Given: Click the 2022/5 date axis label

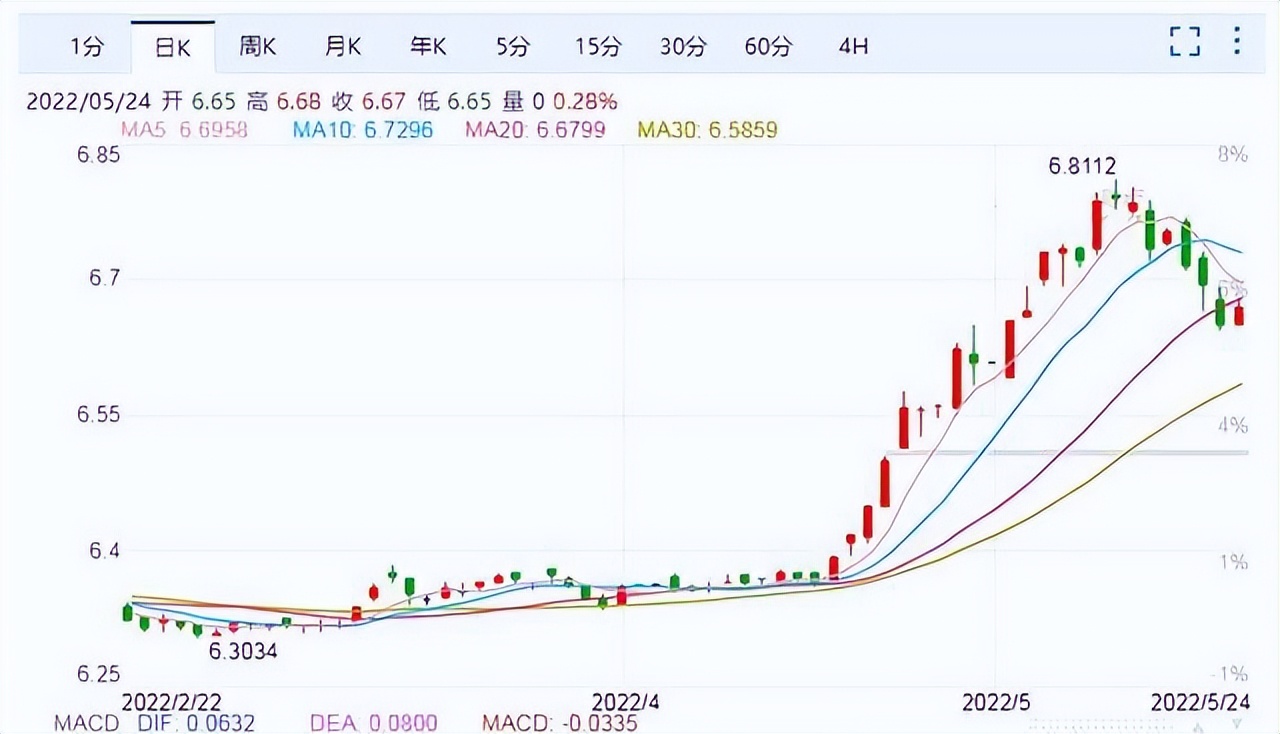Looking at the screenshot, I should 996,702.
